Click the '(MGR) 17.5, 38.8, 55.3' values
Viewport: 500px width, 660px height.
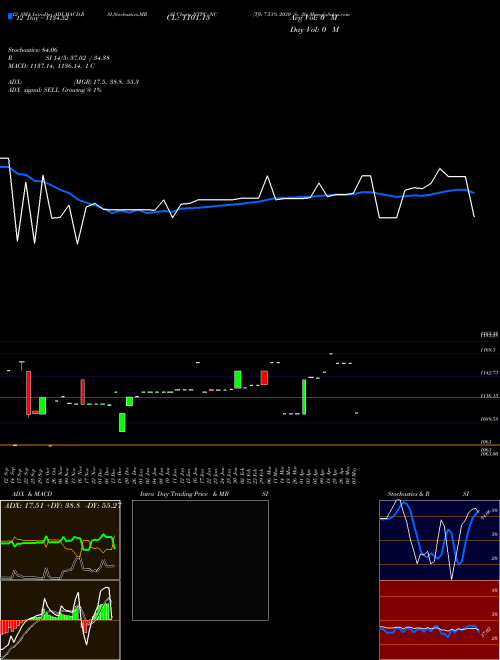coord(106,82)
